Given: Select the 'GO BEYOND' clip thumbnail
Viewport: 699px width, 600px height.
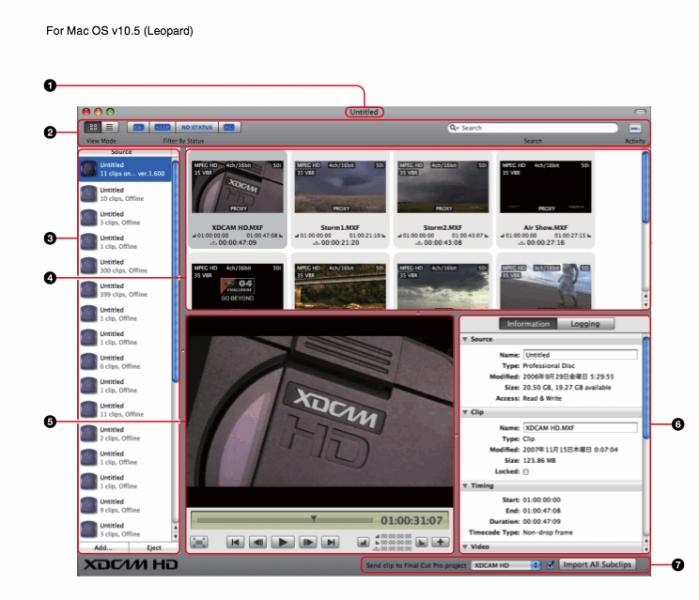Looking at the screenshot, I should pos(237,286).
